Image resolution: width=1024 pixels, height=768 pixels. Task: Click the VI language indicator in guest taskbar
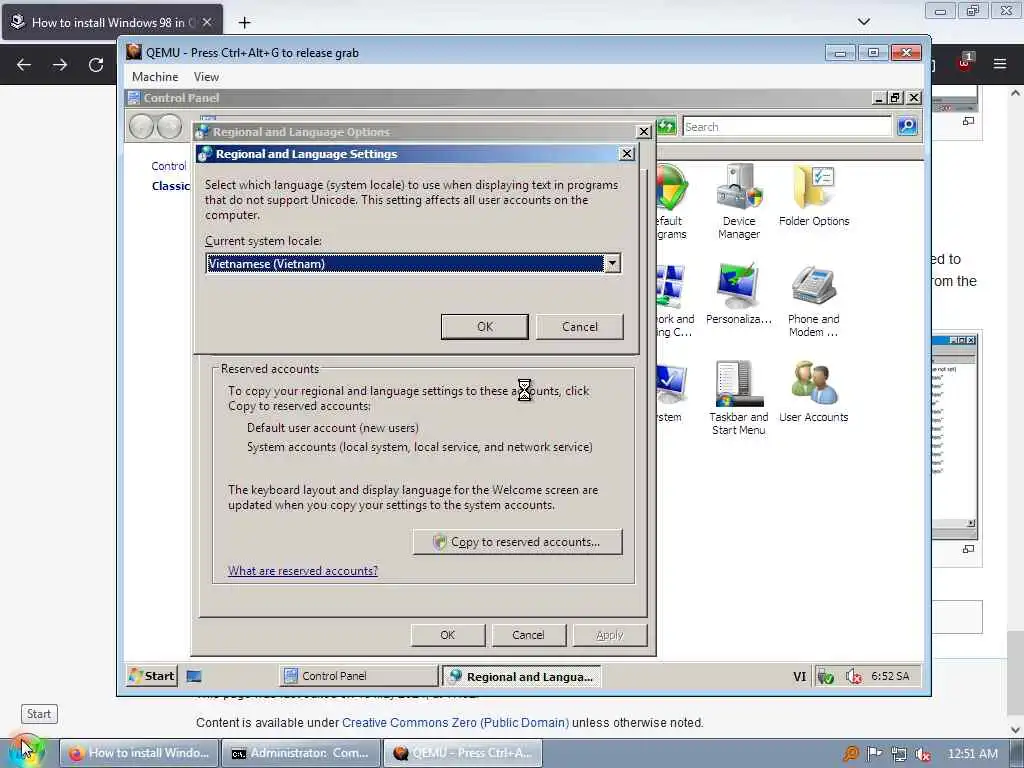pyautogui.click(x=799, y=677)
